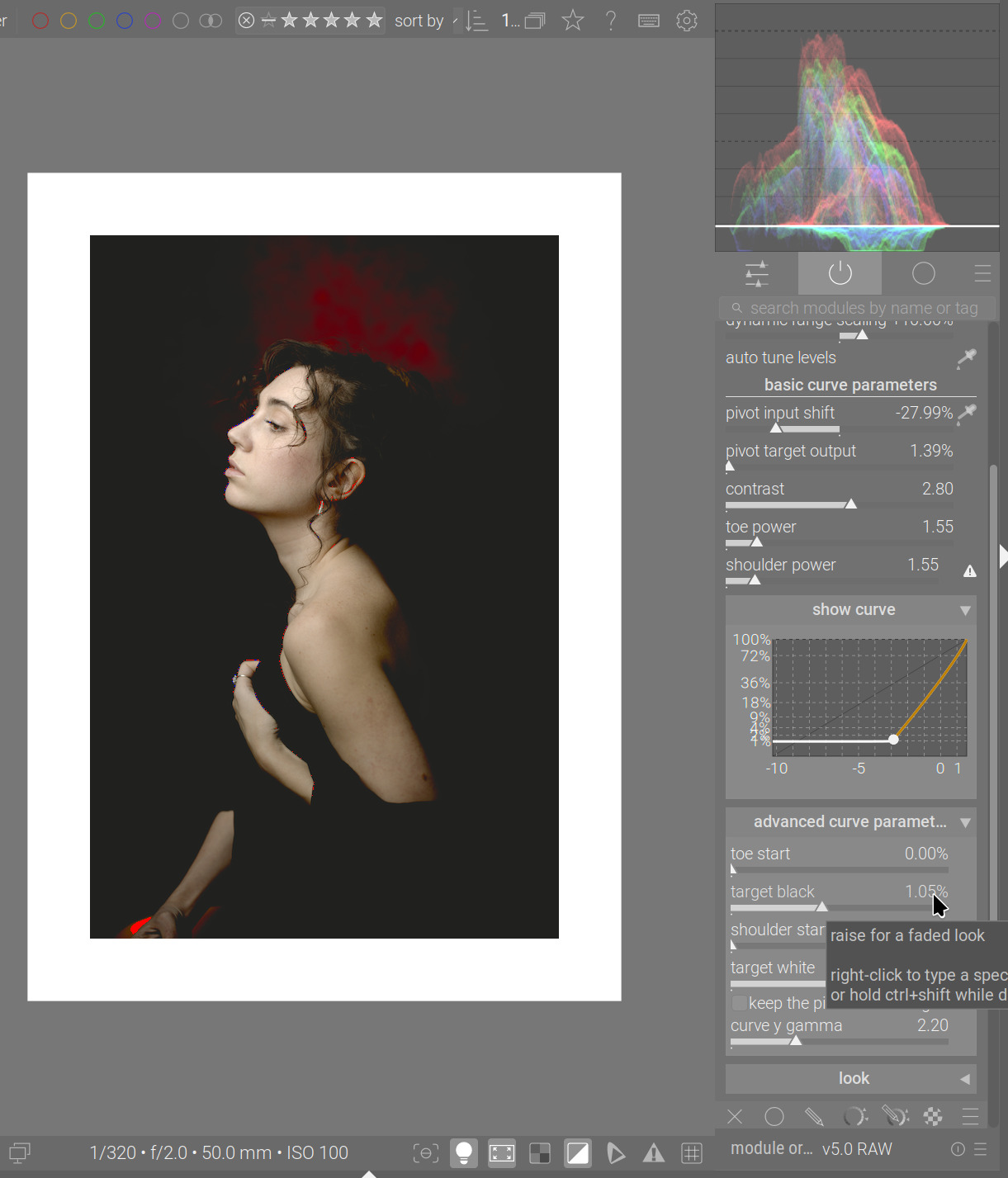This screenshot has width=1008, height=1178.
Task: Click the module order label
Action: click(x=771, y=1148)
